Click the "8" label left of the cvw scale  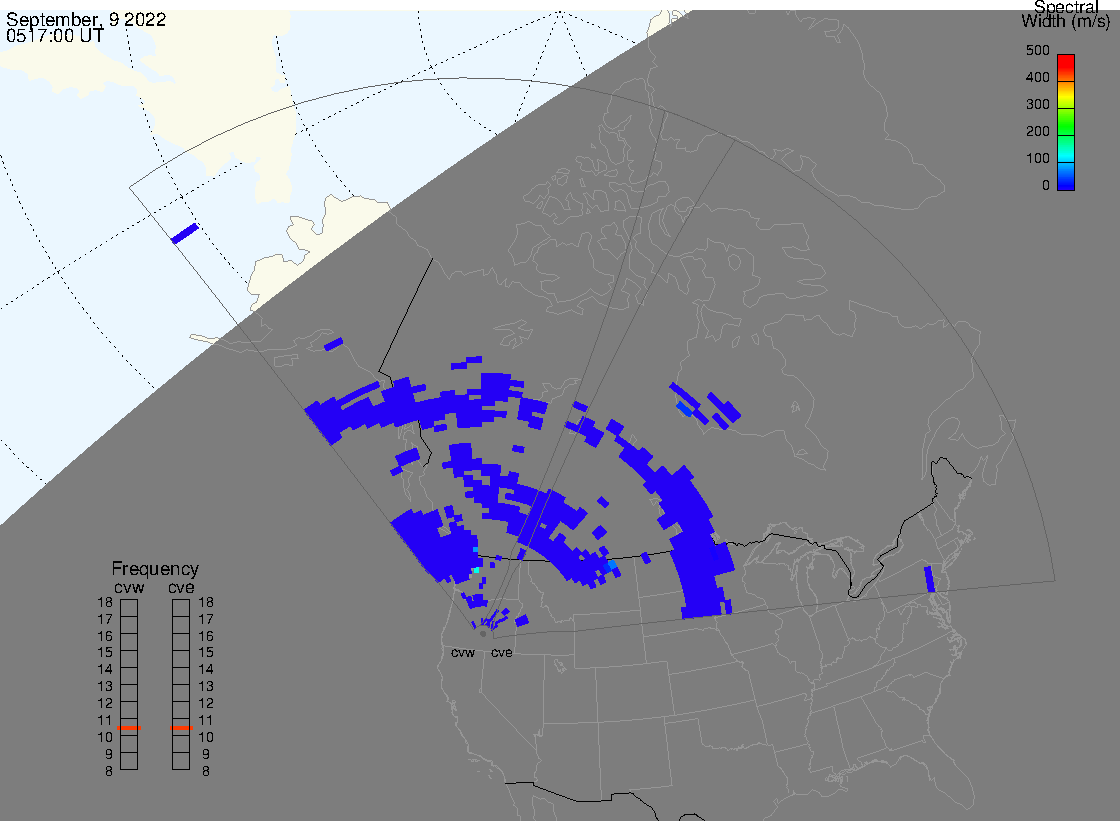pyautogui.click(x=109, y=771)
